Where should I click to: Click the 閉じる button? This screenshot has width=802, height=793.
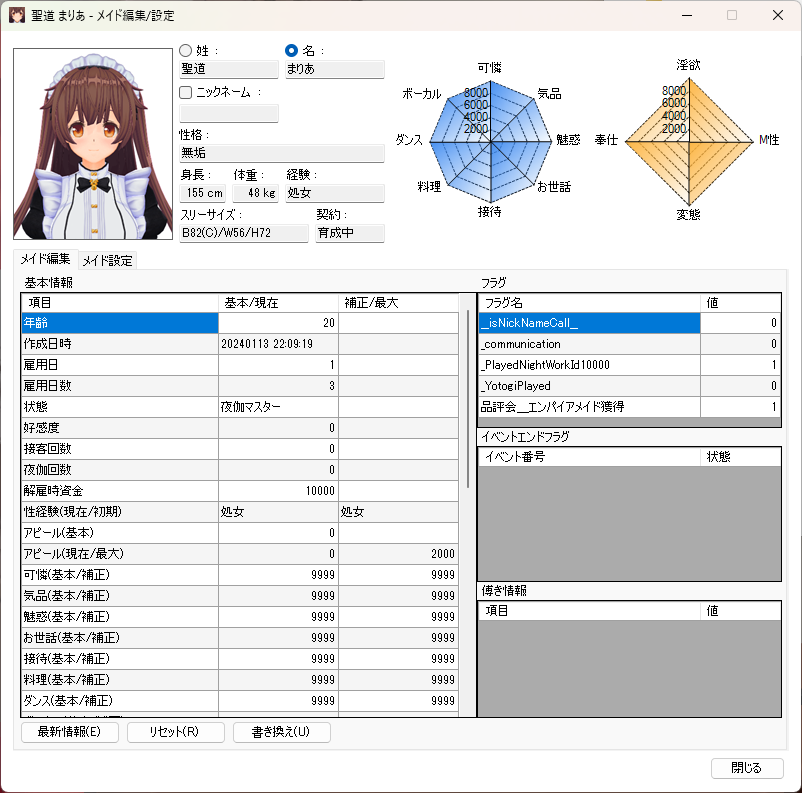point(746,768)
